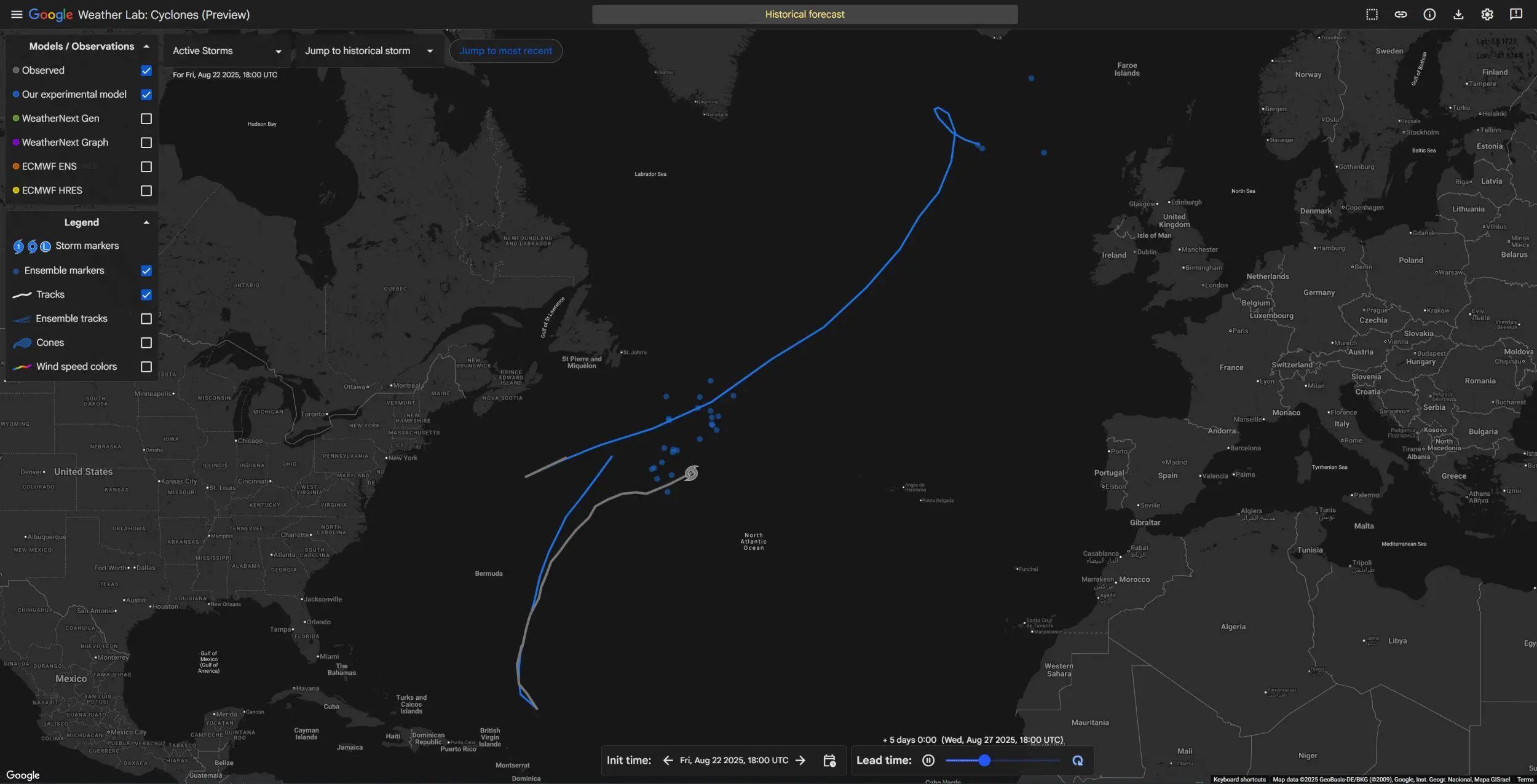The height and width of the screenshot is (784, 1537).
Task: Click the Our experimental model blue dot
Action: 16,95
